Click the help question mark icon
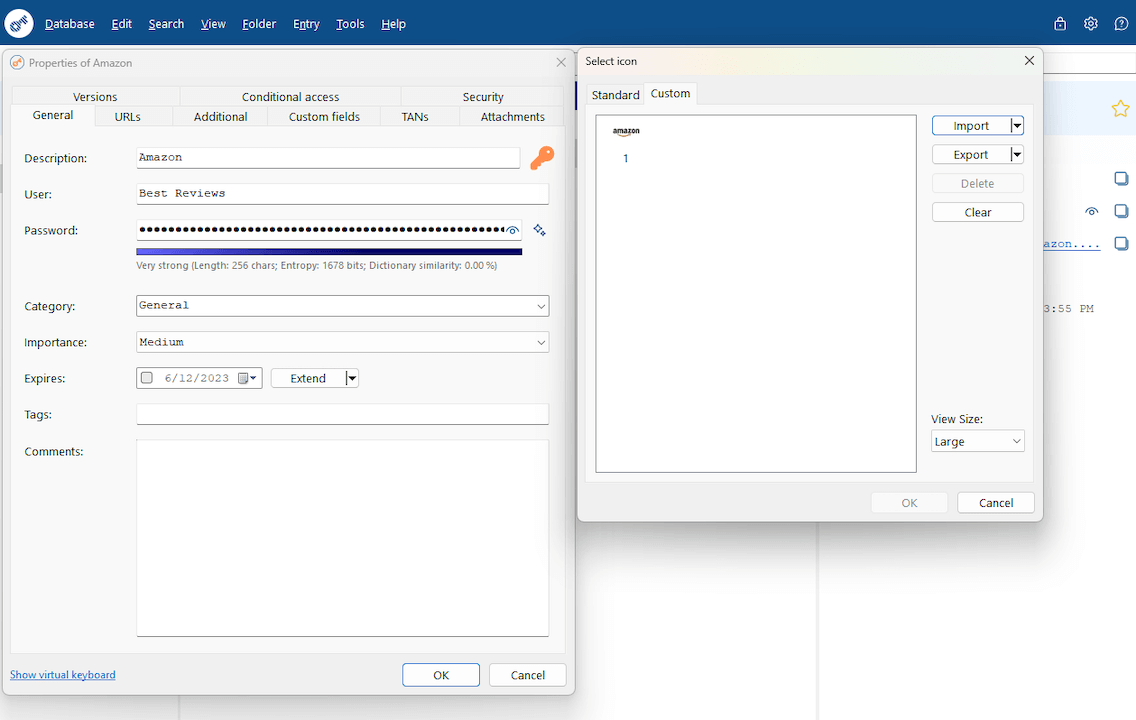 click(1121, 24)
